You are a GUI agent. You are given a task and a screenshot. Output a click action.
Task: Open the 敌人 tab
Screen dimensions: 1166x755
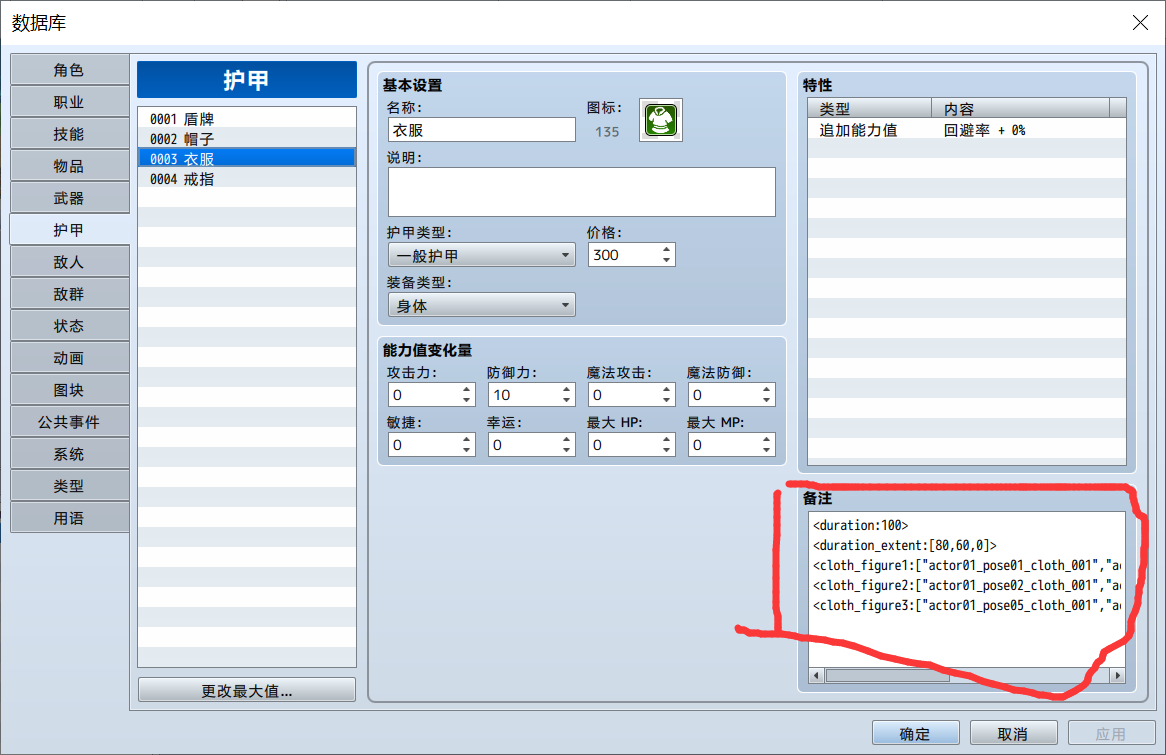coord(69,262)
